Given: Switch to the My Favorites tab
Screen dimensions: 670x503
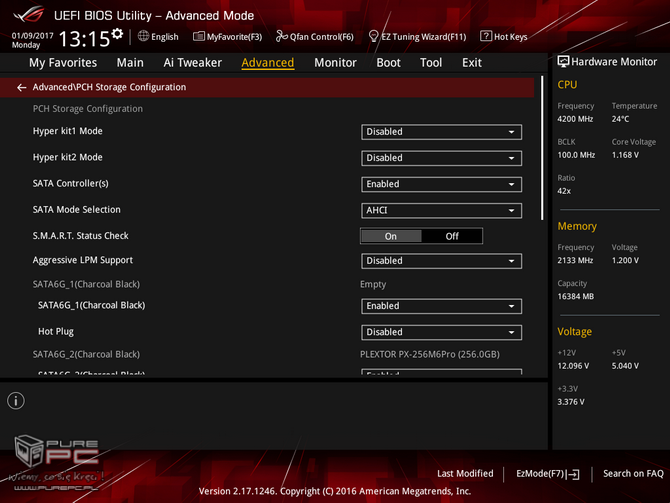Looking at the screenshot, I should pos(63,63).
